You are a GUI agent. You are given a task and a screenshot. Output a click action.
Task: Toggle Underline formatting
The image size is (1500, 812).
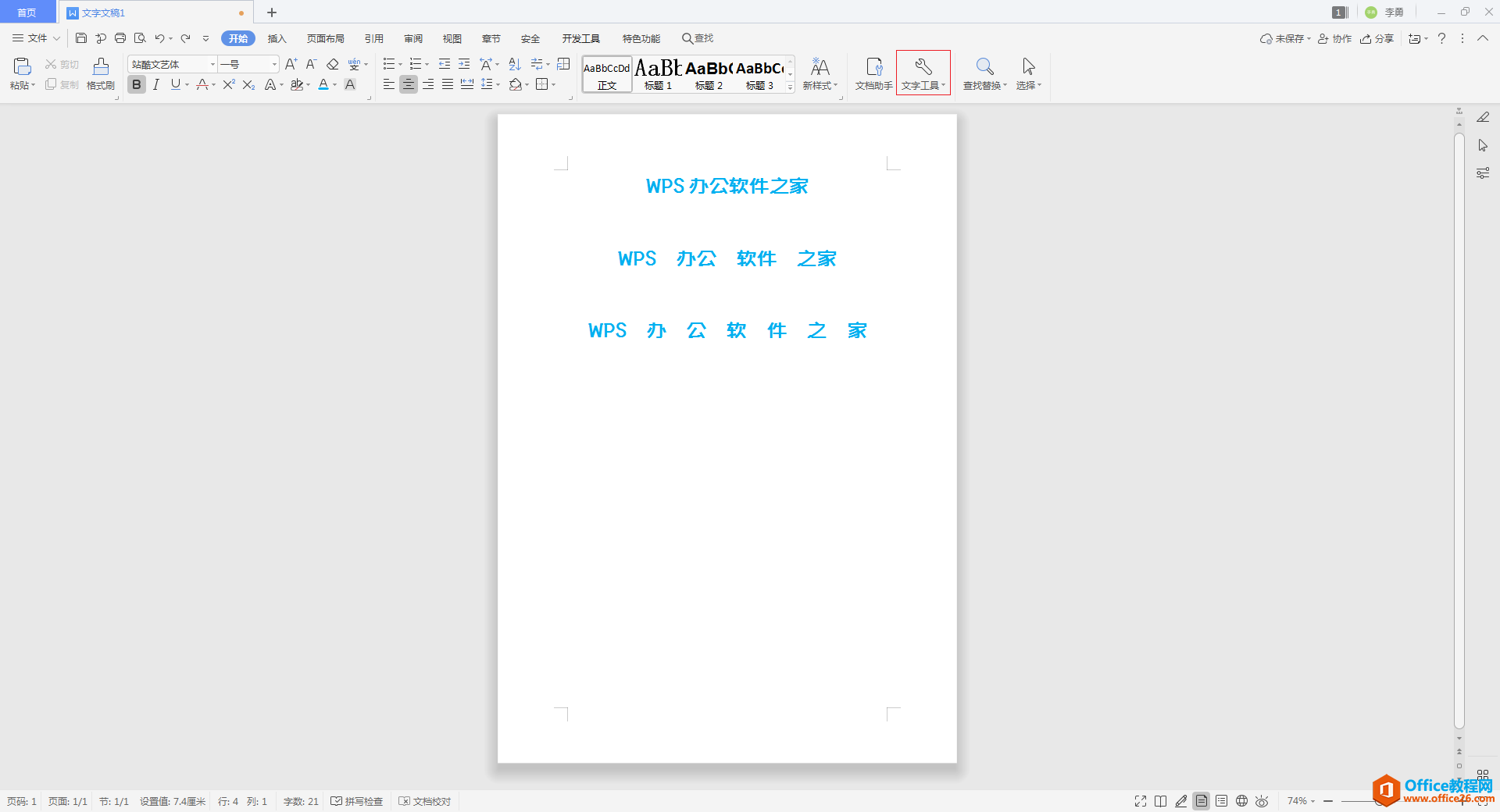point(176,84)
